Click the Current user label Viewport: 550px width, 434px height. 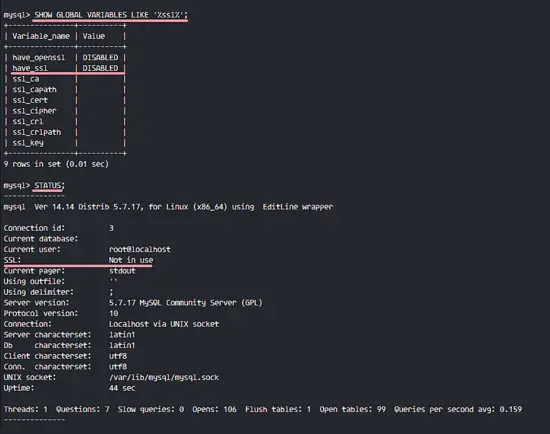[32, 249]
